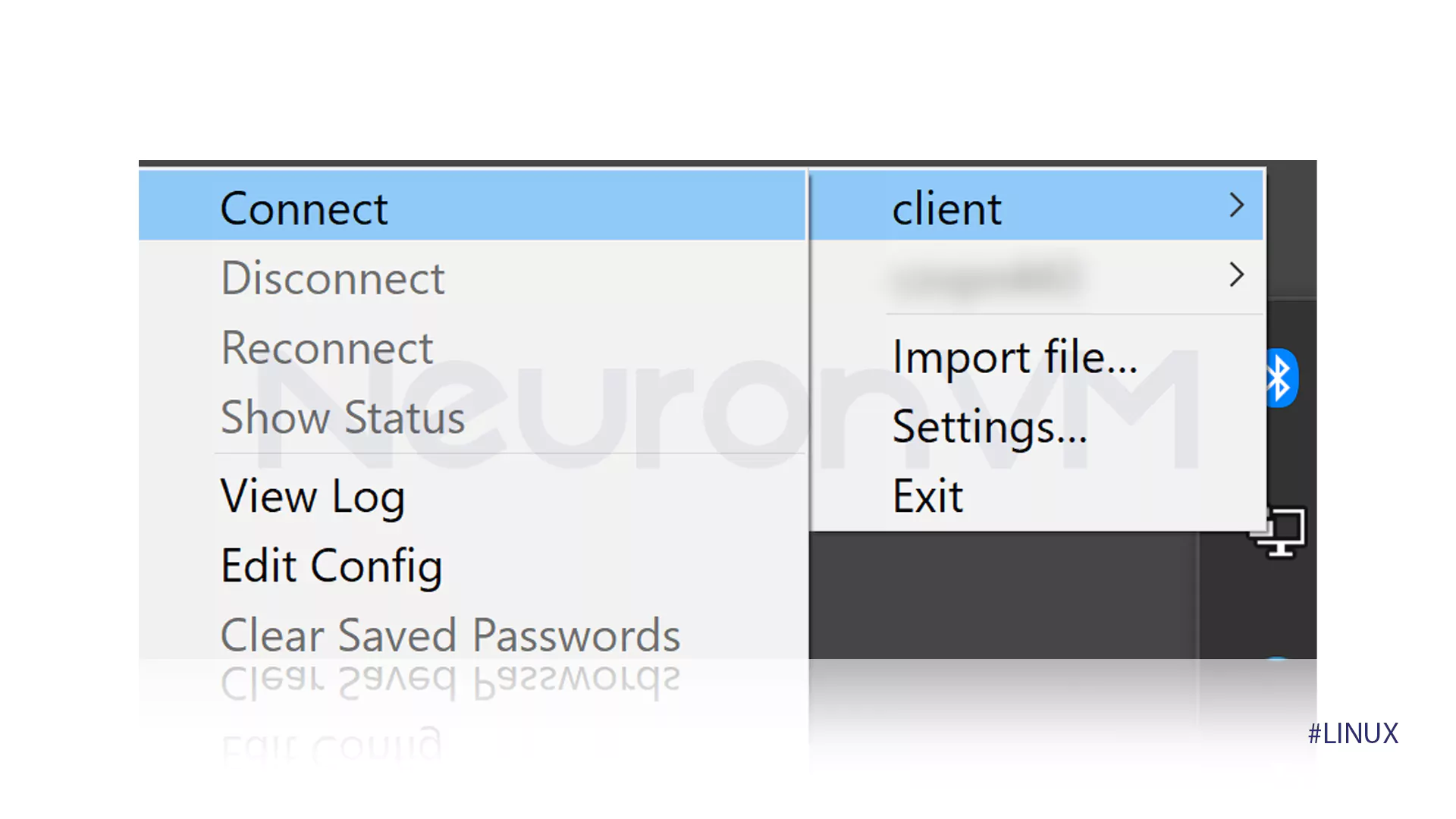Open Settings from submenu
Screen dimensions: 1456x819
988,426
